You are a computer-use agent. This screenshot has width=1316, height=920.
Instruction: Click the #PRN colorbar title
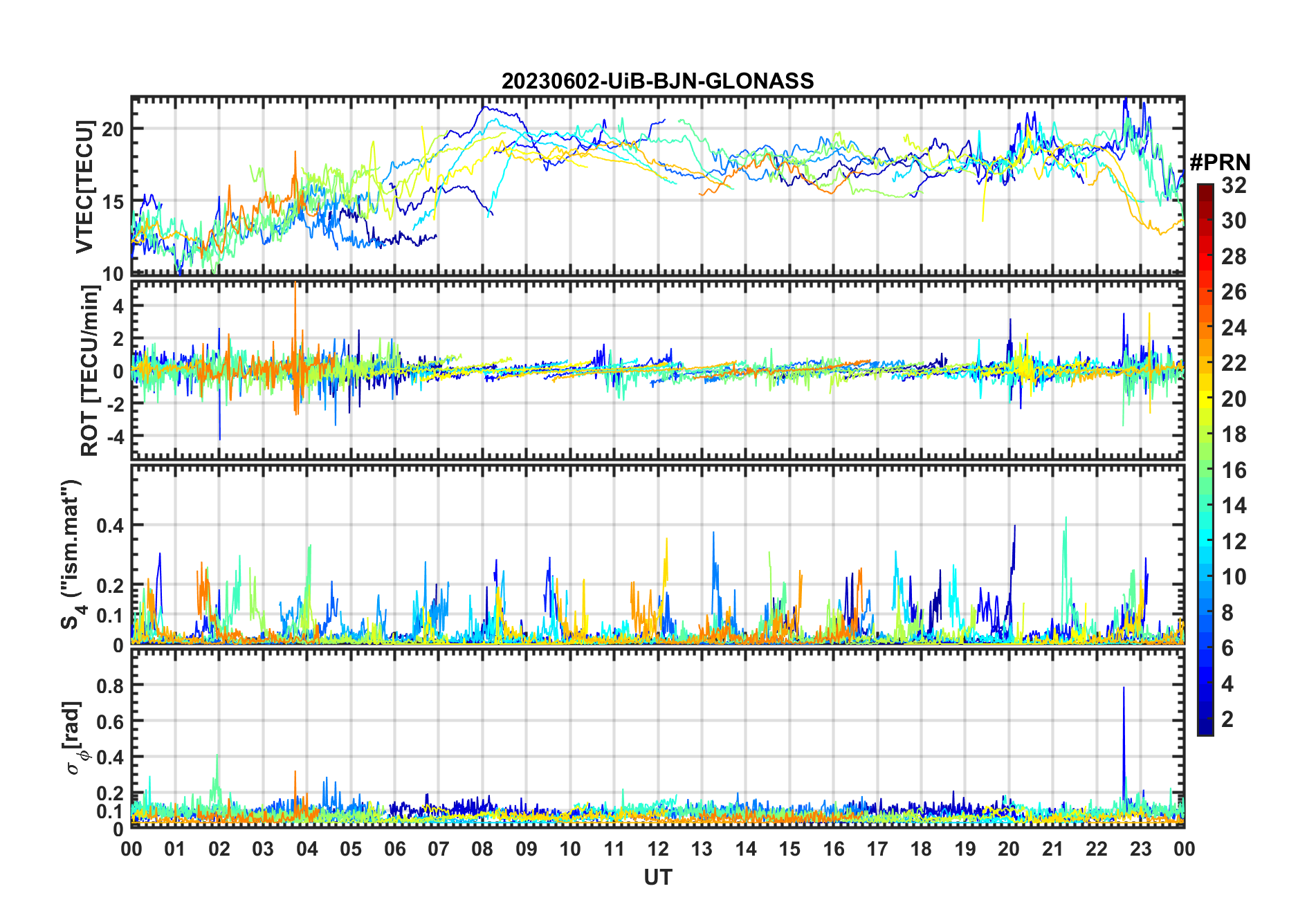[x=1220, y=163]
